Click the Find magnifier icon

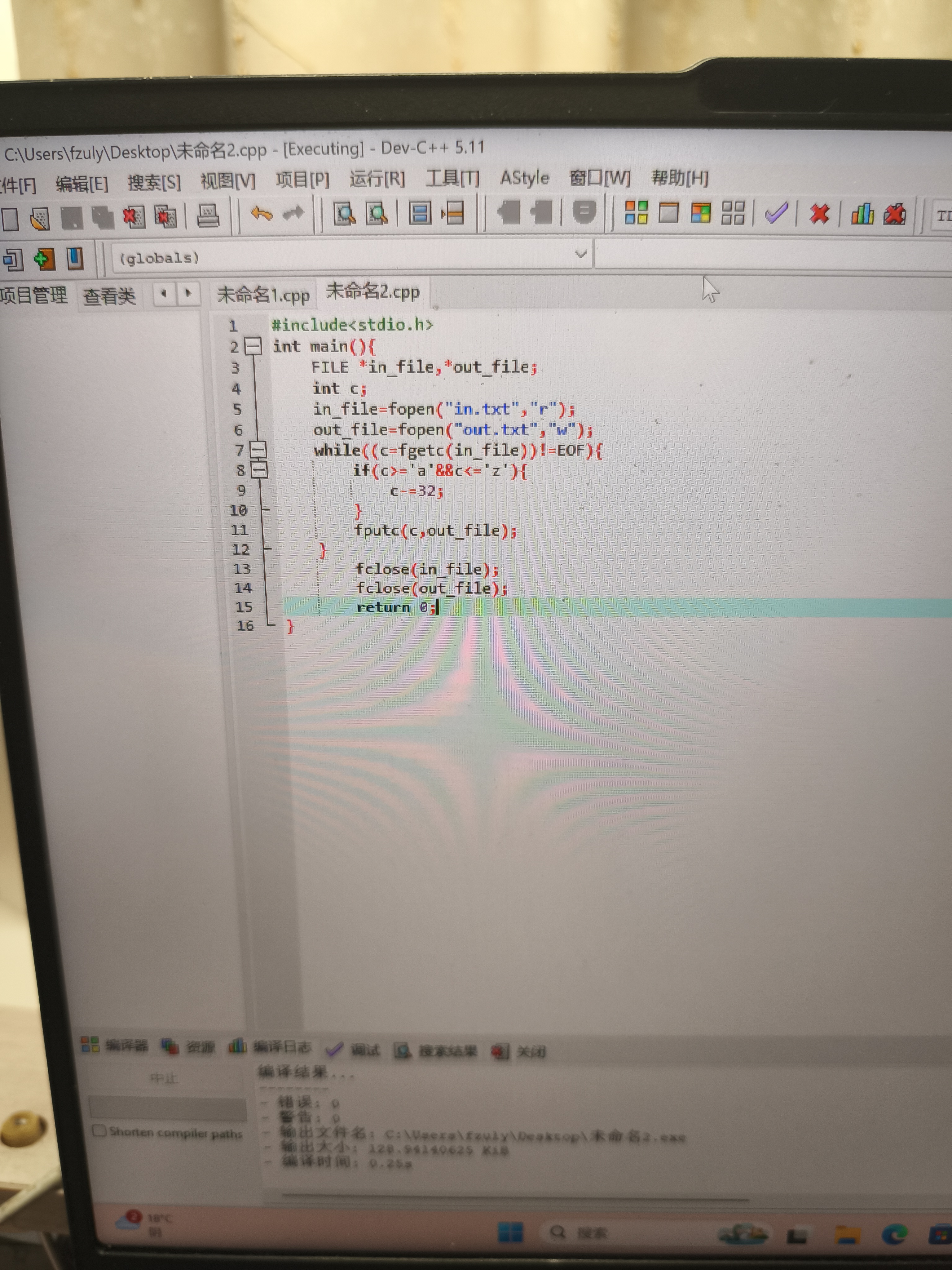point(345,214)
